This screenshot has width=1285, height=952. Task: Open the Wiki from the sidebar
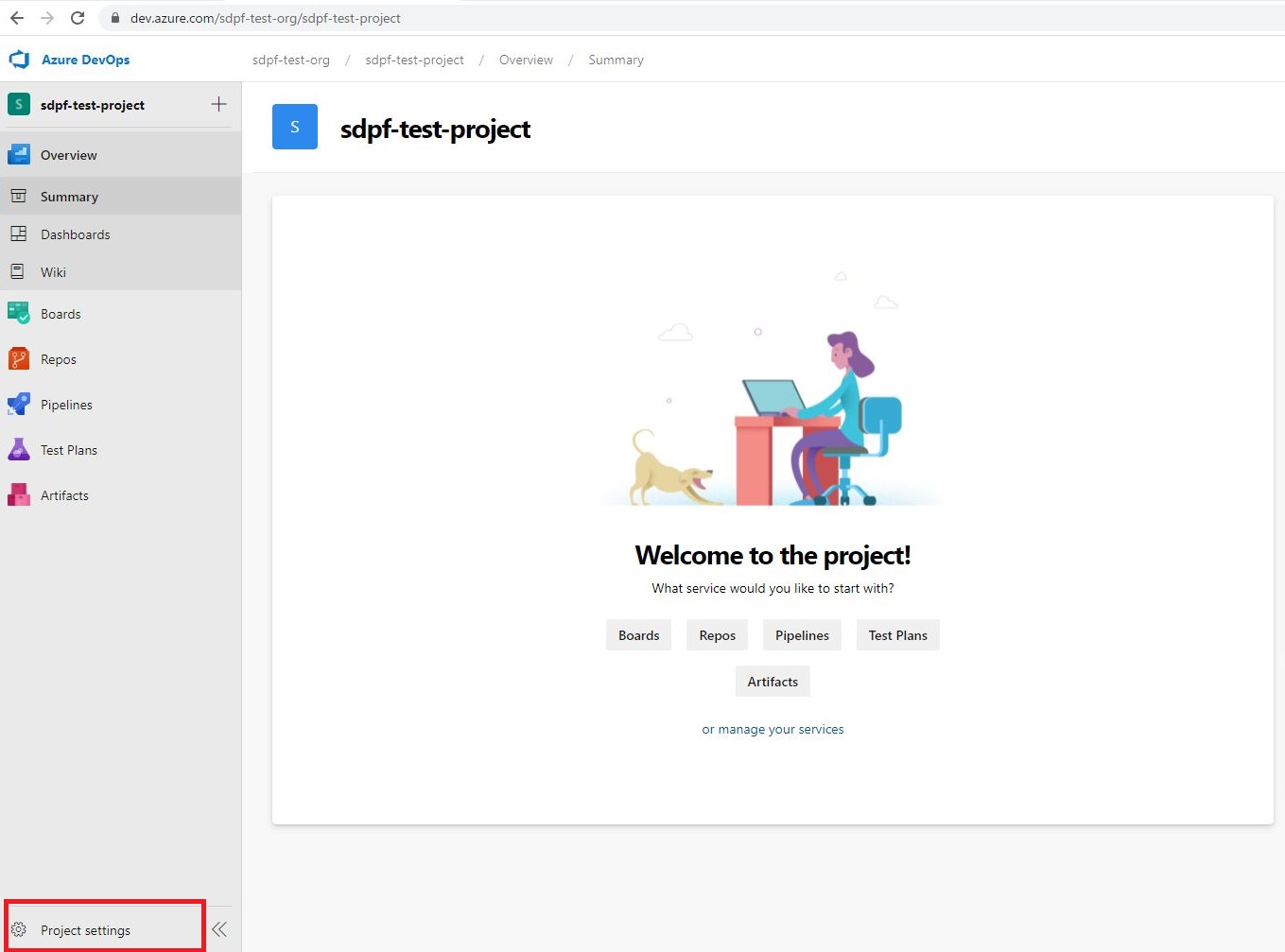(121, 272)
